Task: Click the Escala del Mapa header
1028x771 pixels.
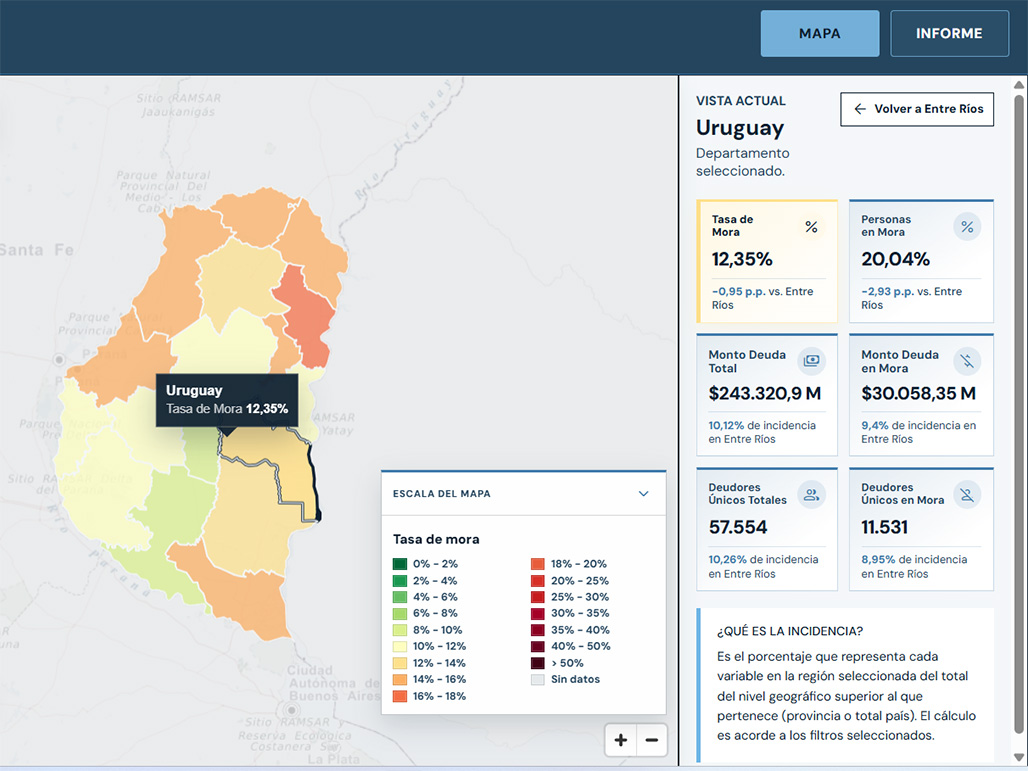Action: (x=523, y=494)
